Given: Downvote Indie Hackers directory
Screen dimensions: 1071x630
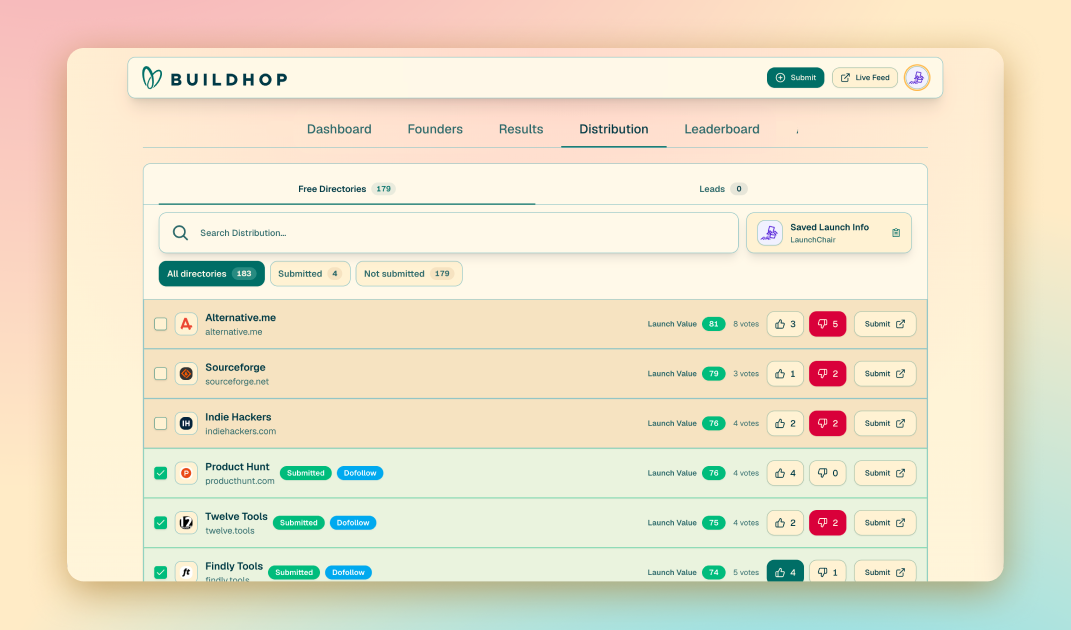Looking at the screenshot, I should (828, 424).
